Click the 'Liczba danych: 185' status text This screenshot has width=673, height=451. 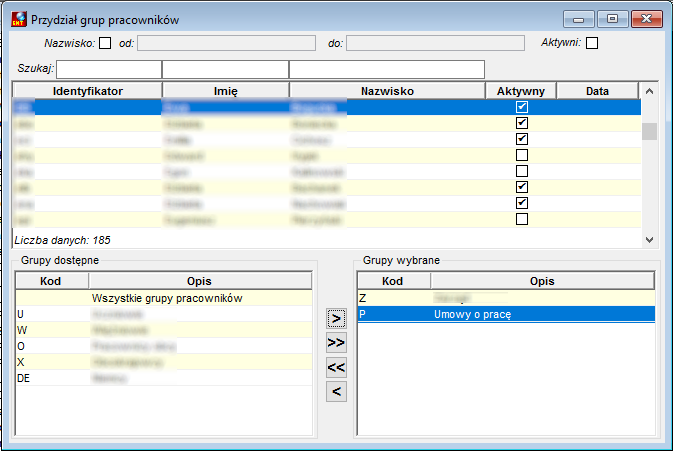click(x=62, y=240)
